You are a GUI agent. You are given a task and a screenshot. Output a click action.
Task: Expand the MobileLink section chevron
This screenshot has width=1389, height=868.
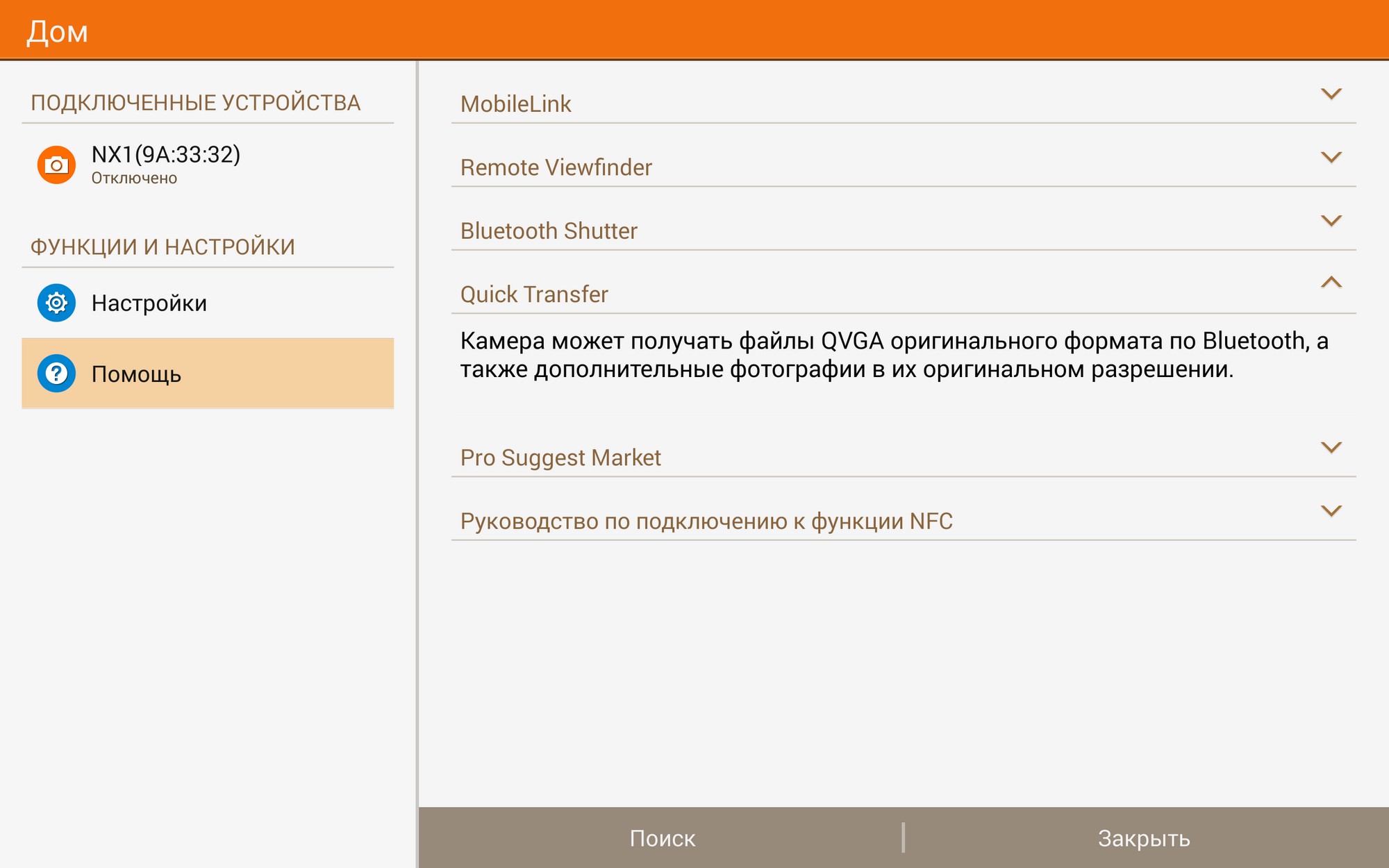tap(1331, 94)
